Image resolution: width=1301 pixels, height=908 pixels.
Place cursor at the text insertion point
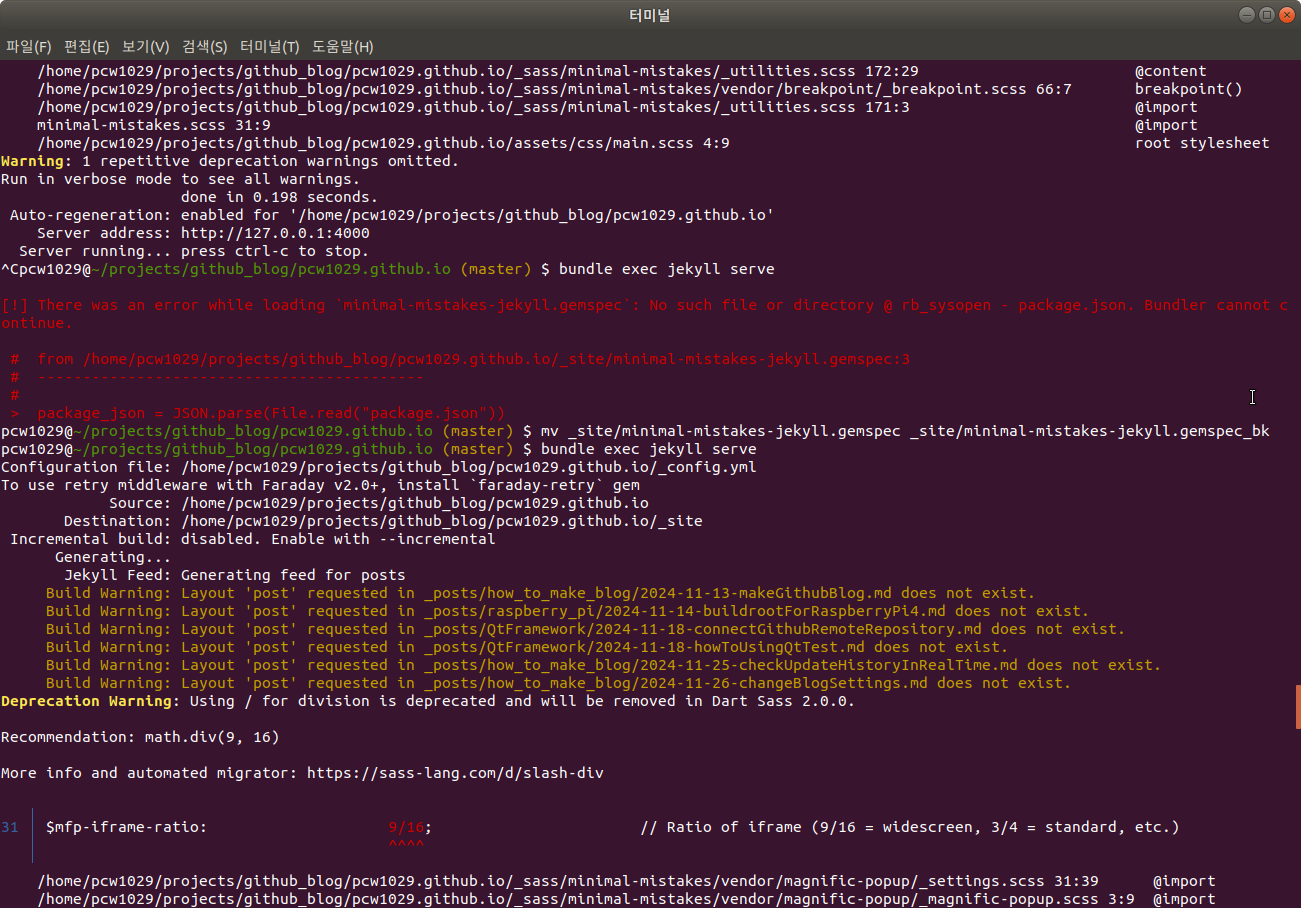click(1252, 398)
